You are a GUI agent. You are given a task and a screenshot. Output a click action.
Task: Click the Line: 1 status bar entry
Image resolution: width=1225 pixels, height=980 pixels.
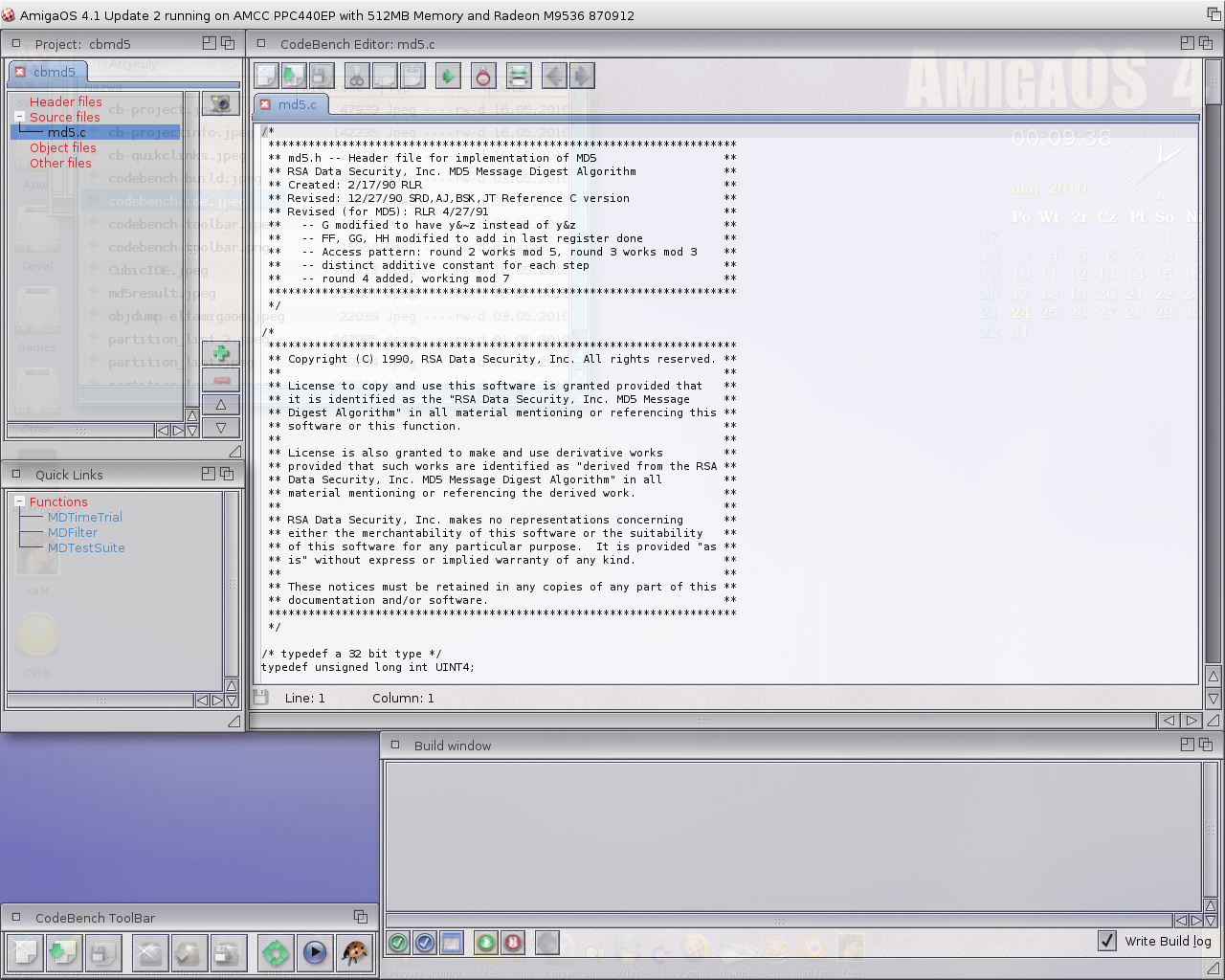coord(304,698)
